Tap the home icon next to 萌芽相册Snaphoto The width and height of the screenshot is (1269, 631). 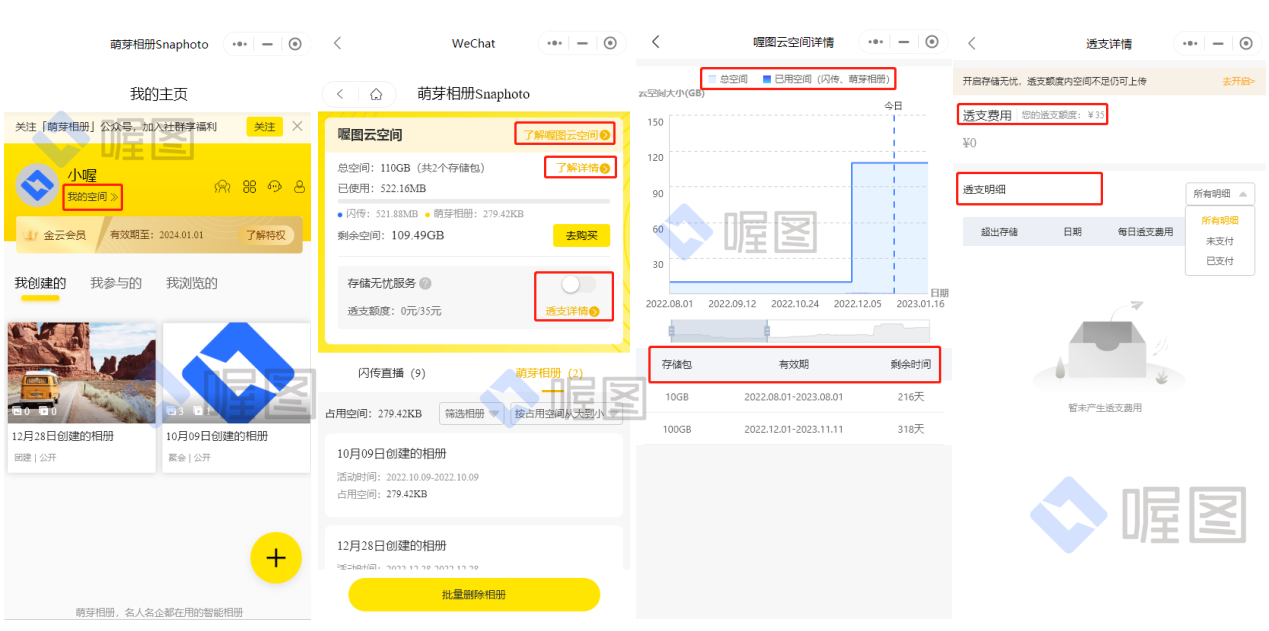376,94
